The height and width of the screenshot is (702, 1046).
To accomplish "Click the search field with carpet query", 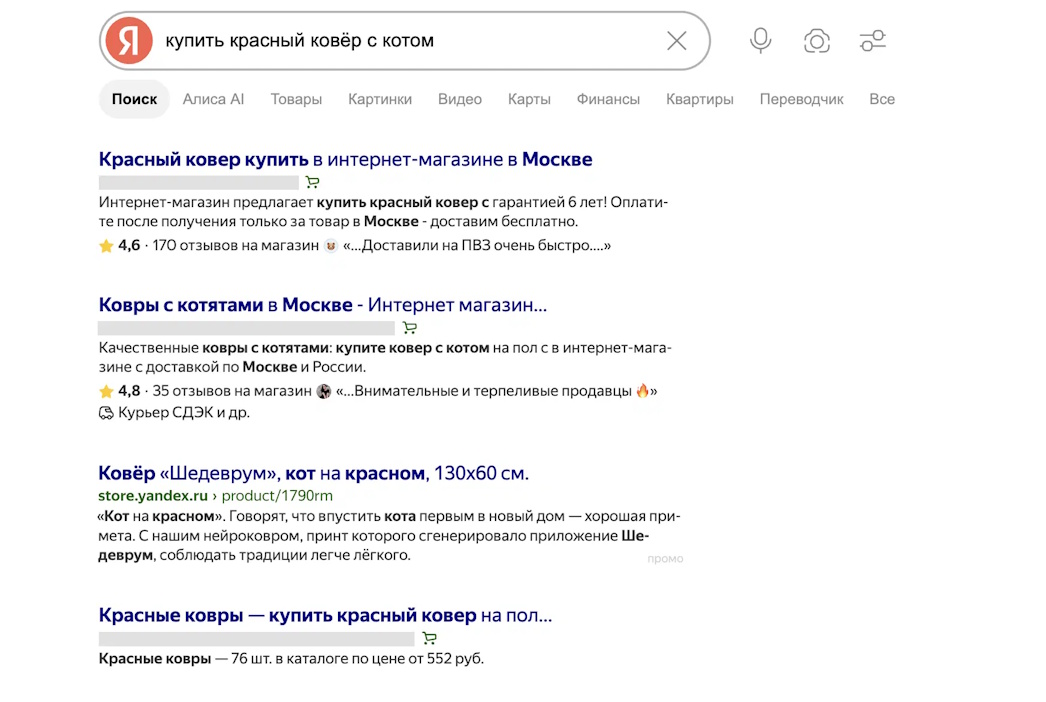I will point(407,41).
